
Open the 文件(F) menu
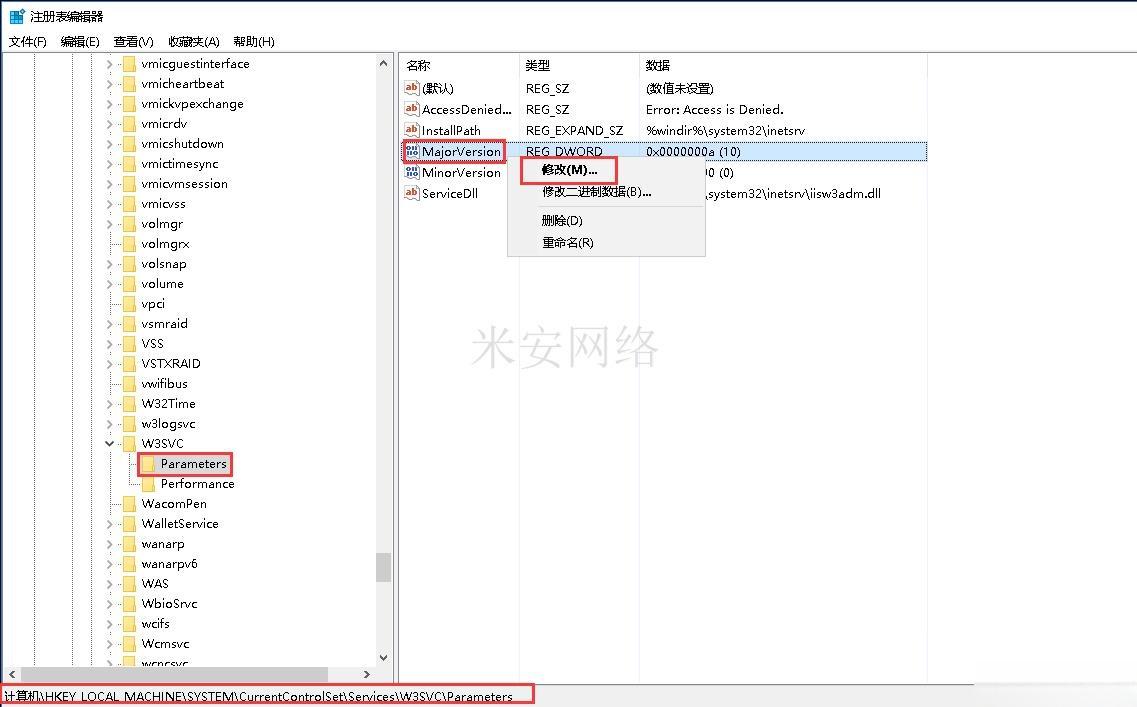(x=28, y=41)
